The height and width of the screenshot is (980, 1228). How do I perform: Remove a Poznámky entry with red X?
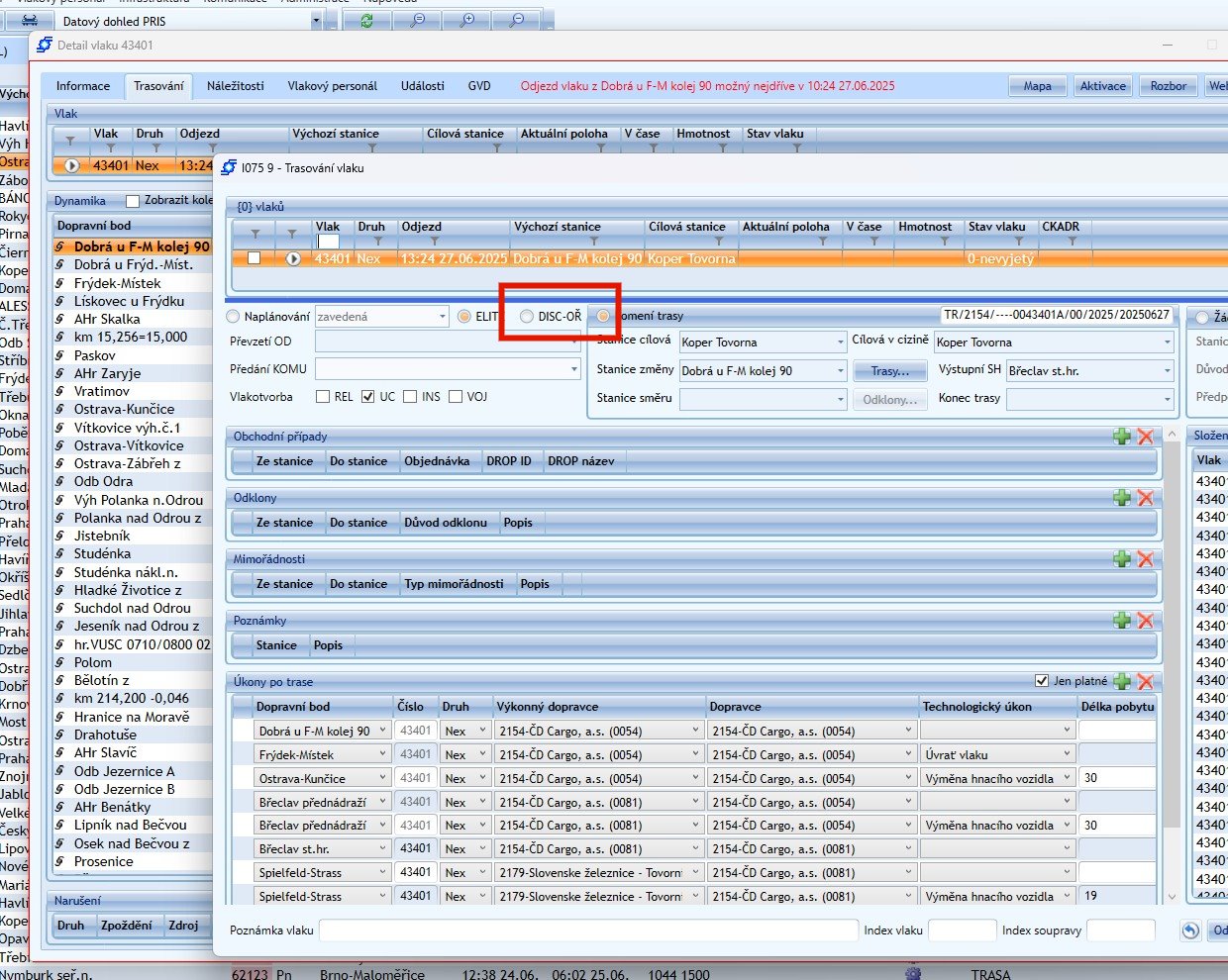tap(1146, 621)
